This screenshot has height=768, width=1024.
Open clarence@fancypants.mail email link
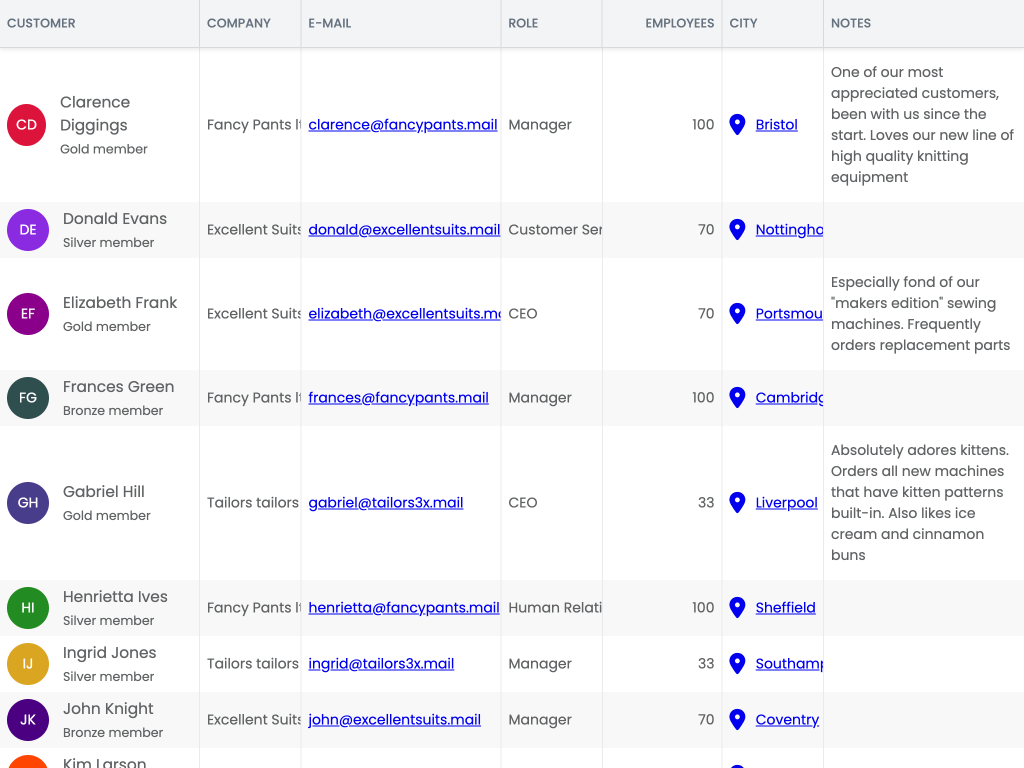click(x=402, y=125)
